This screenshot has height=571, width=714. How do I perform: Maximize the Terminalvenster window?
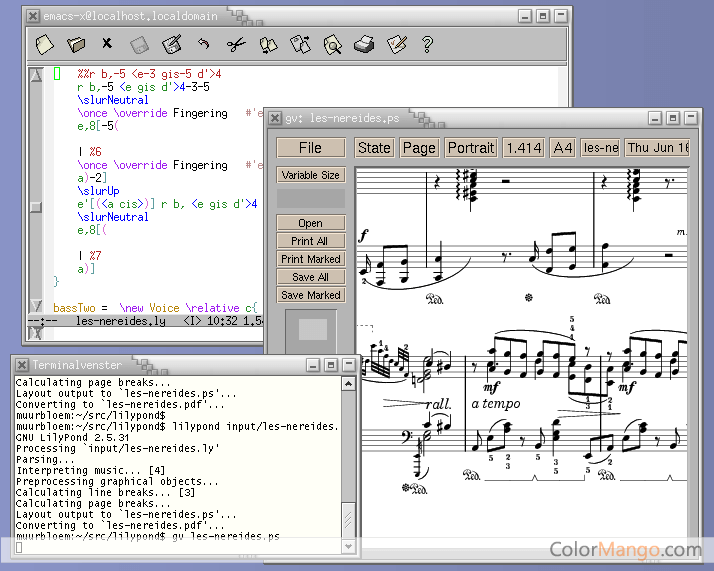pyautogui.click(x=331, y=365)
